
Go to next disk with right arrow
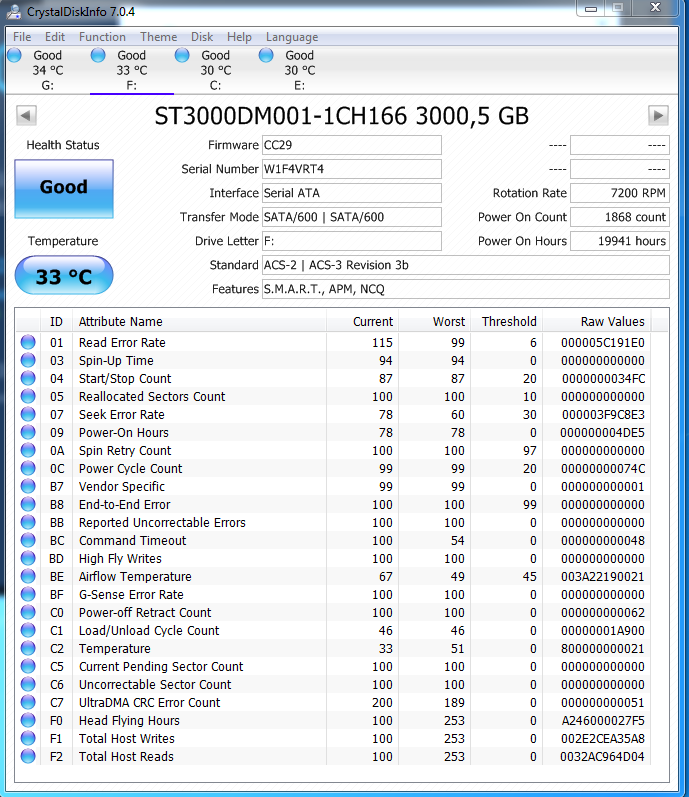[658, 116]
